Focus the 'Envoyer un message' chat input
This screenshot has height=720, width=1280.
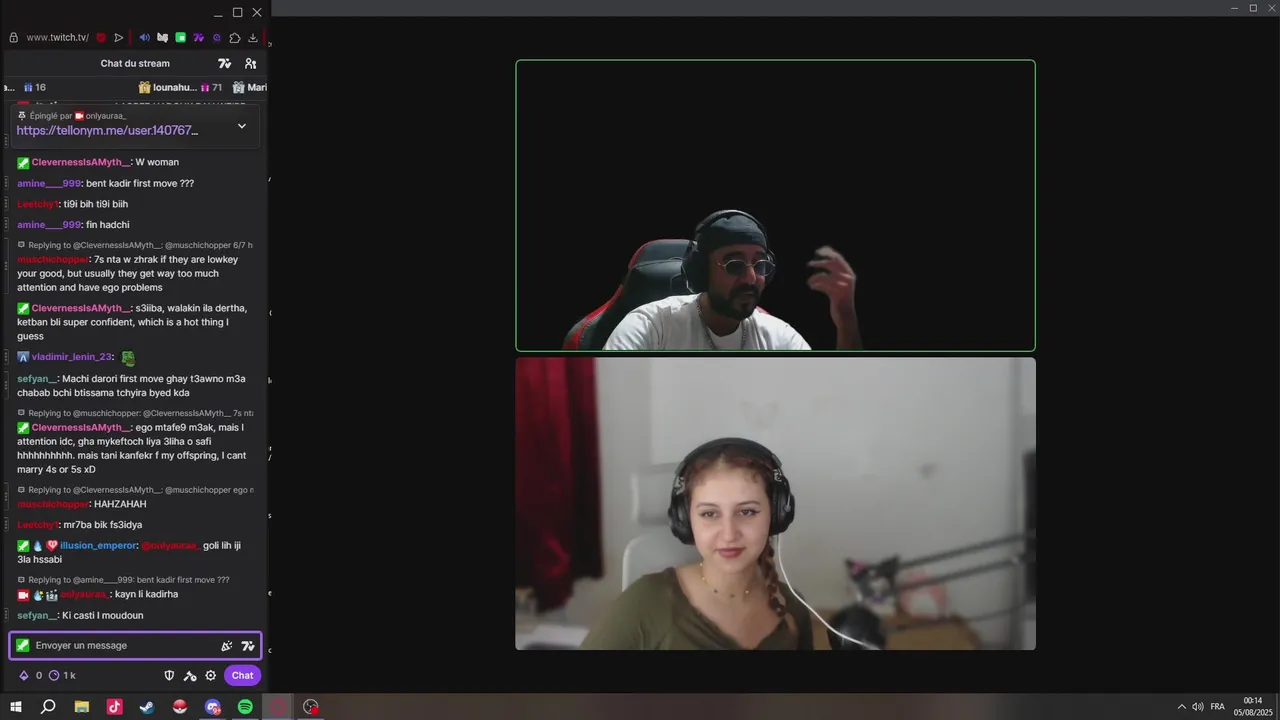[135, 645]
